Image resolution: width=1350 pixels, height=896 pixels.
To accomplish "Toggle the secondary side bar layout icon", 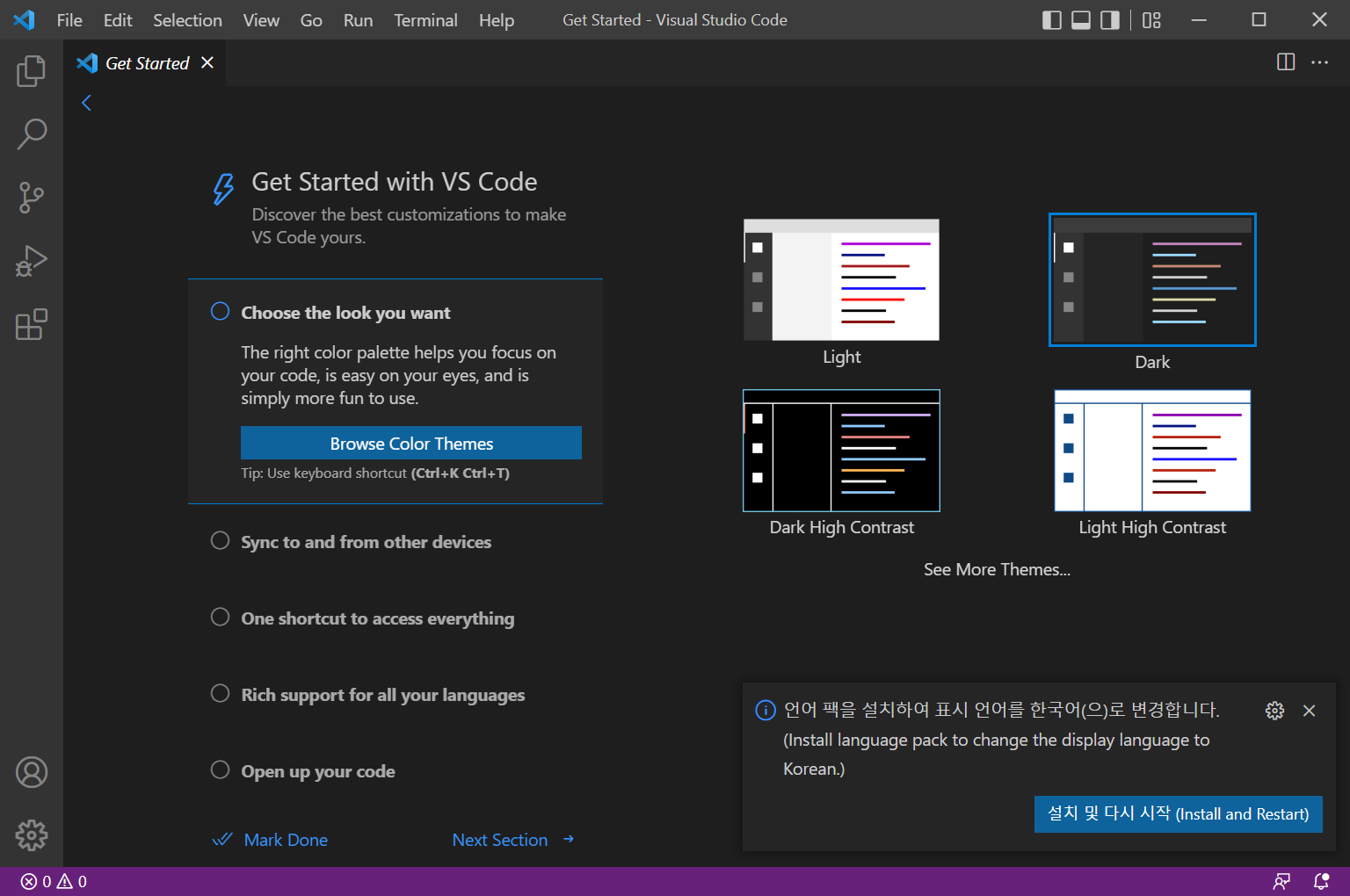I will pyautogui.click(x=1110, y=19).
